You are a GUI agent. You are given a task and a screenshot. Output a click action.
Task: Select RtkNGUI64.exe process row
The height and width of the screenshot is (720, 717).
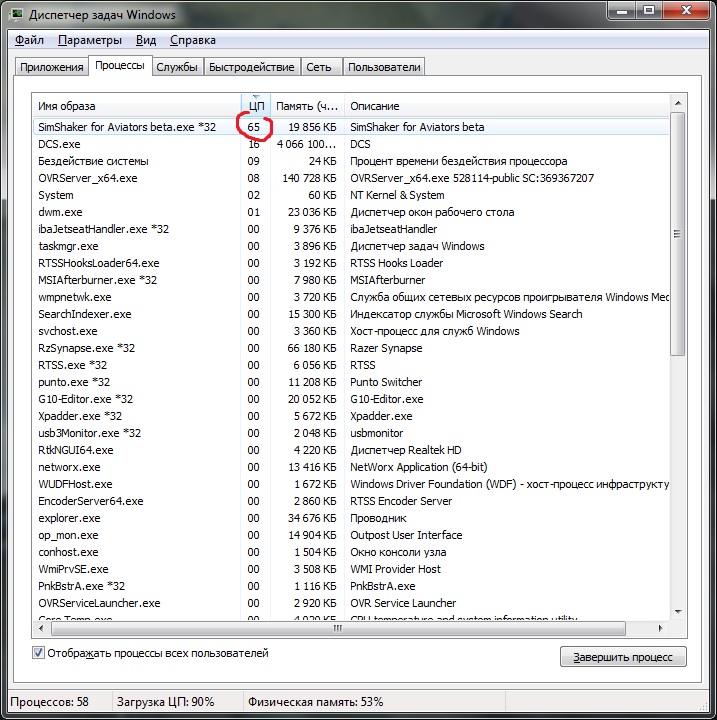351,450
